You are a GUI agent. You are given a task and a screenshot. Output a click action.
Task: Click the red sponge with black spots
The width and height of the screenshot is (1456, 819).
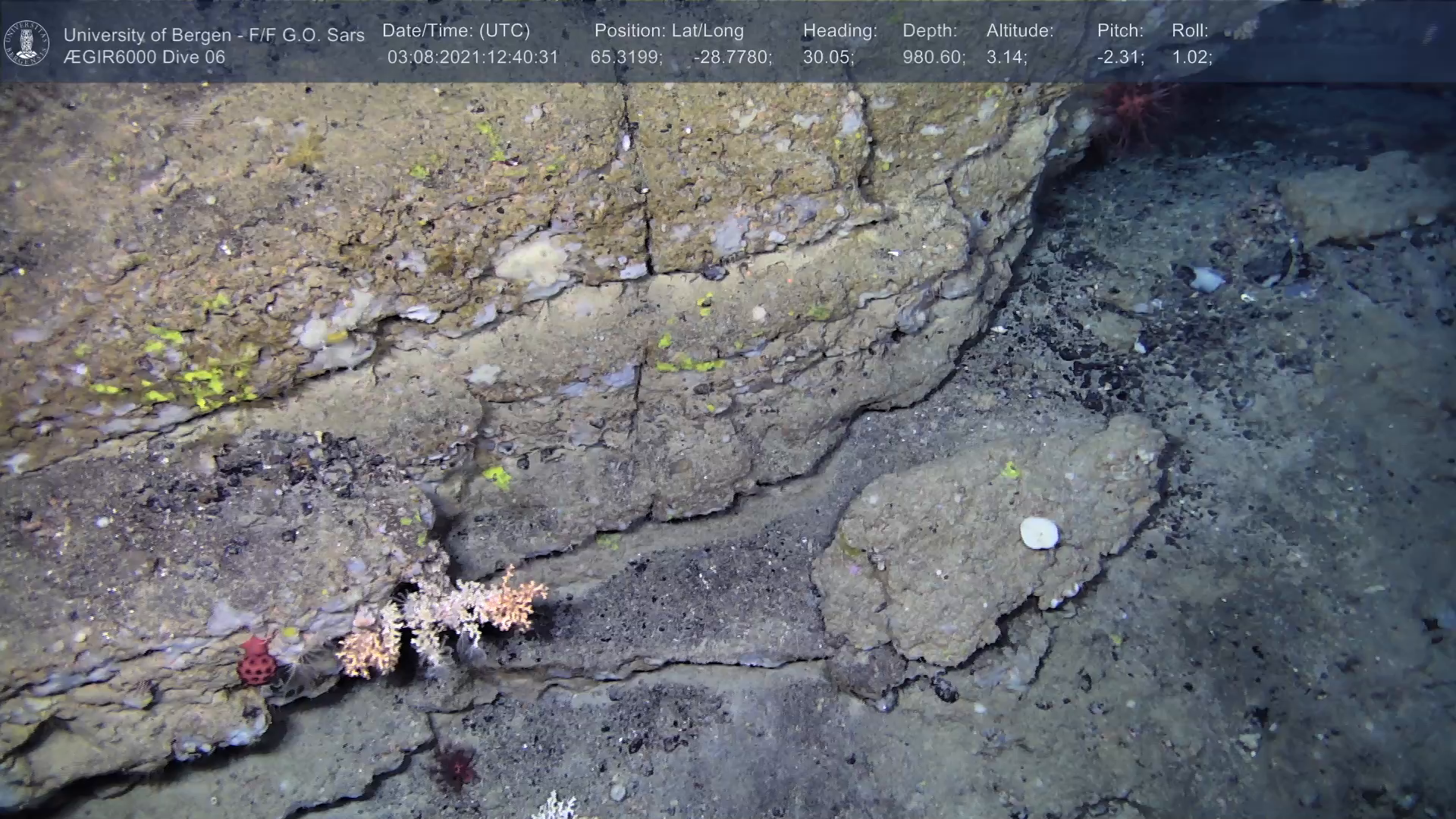[256, 662]
